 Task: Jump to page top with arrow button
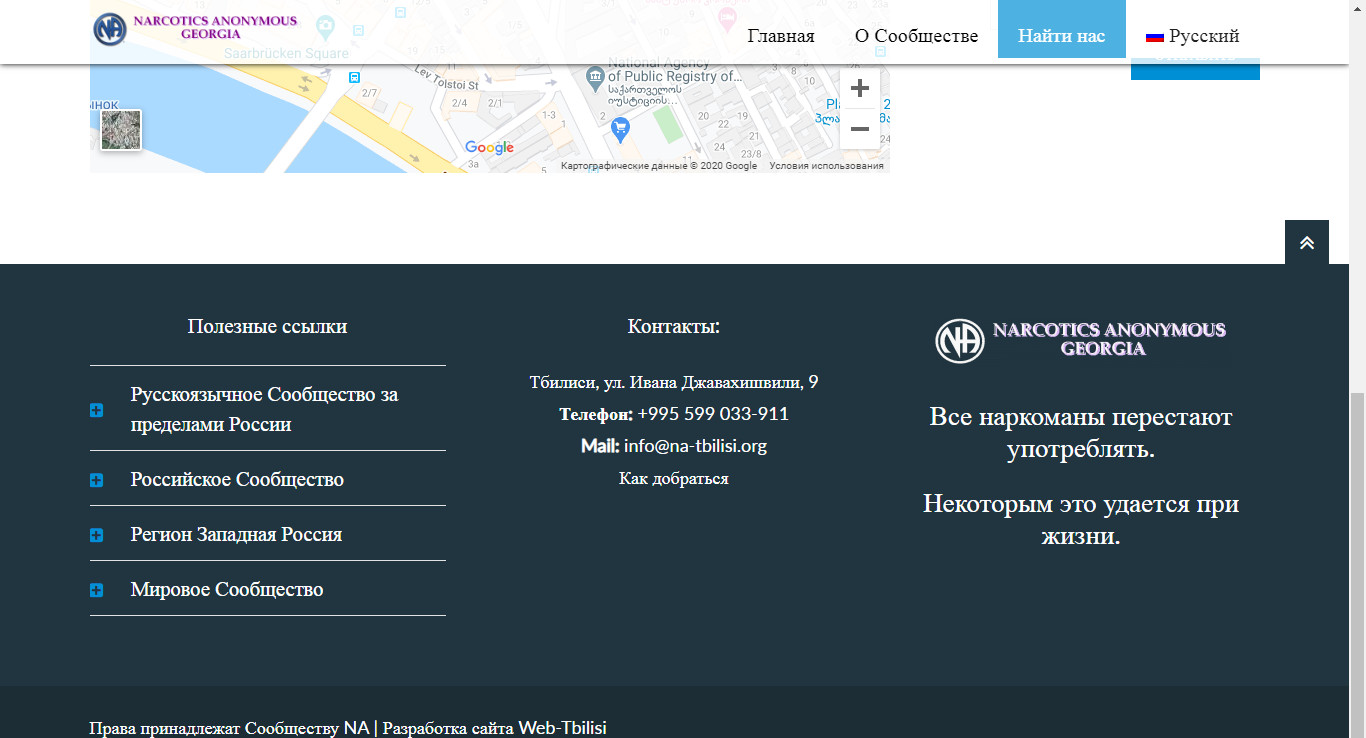[x=1307, y=242]
